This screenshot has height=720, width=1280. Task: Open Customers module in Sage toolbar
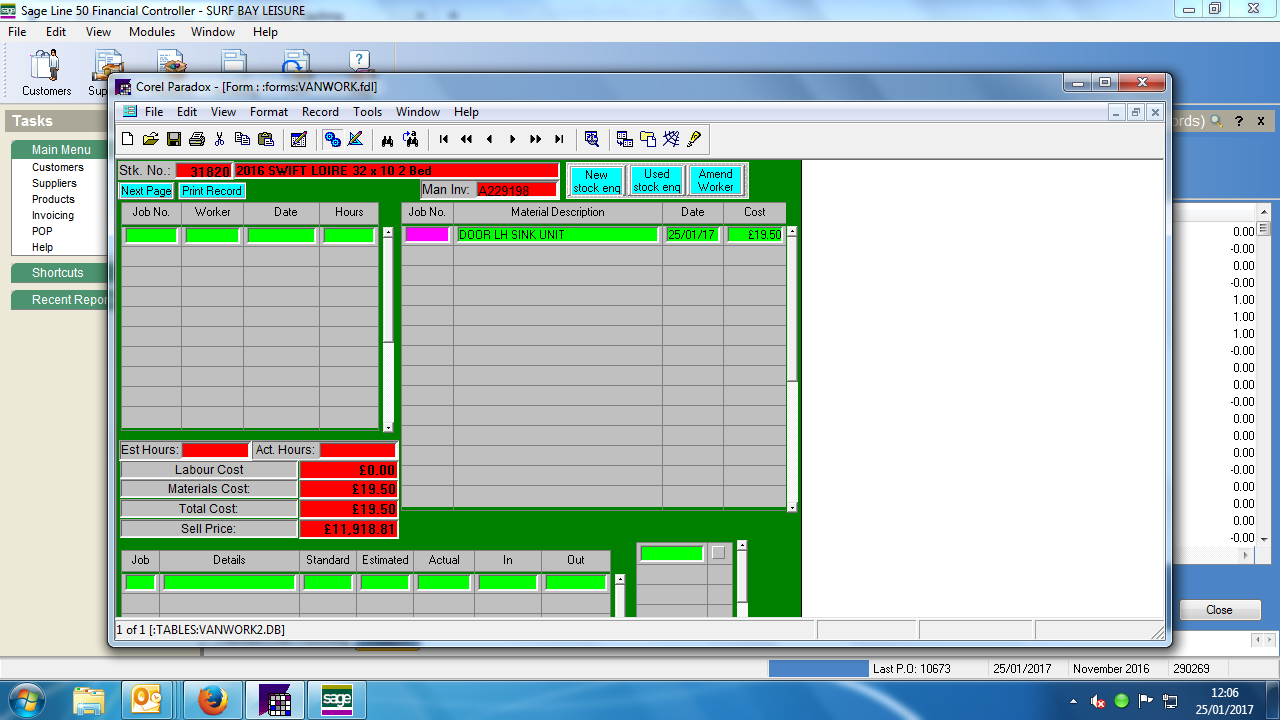pos(46,73)
